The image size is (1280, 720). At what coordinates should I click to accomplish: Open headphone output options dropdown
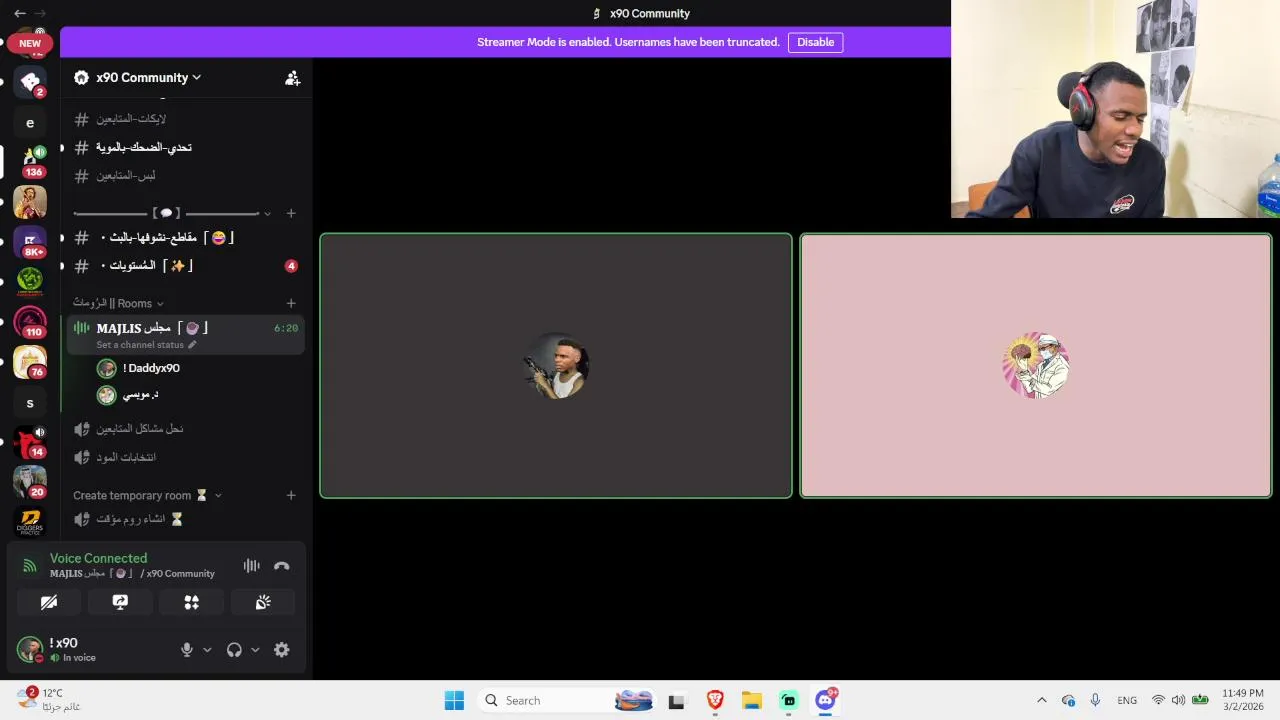[x=255, y=650]
